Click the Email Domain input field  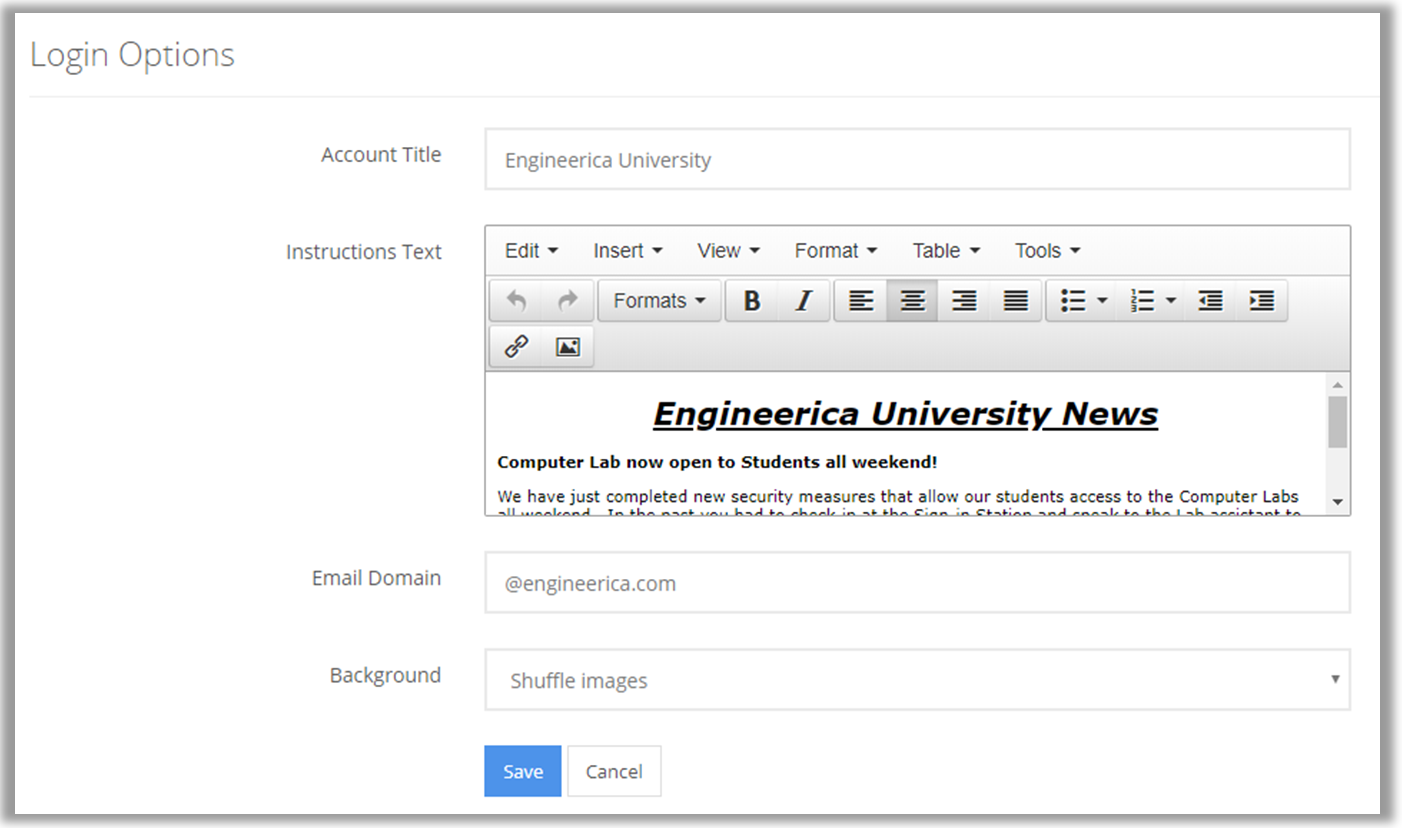(917, 582)
